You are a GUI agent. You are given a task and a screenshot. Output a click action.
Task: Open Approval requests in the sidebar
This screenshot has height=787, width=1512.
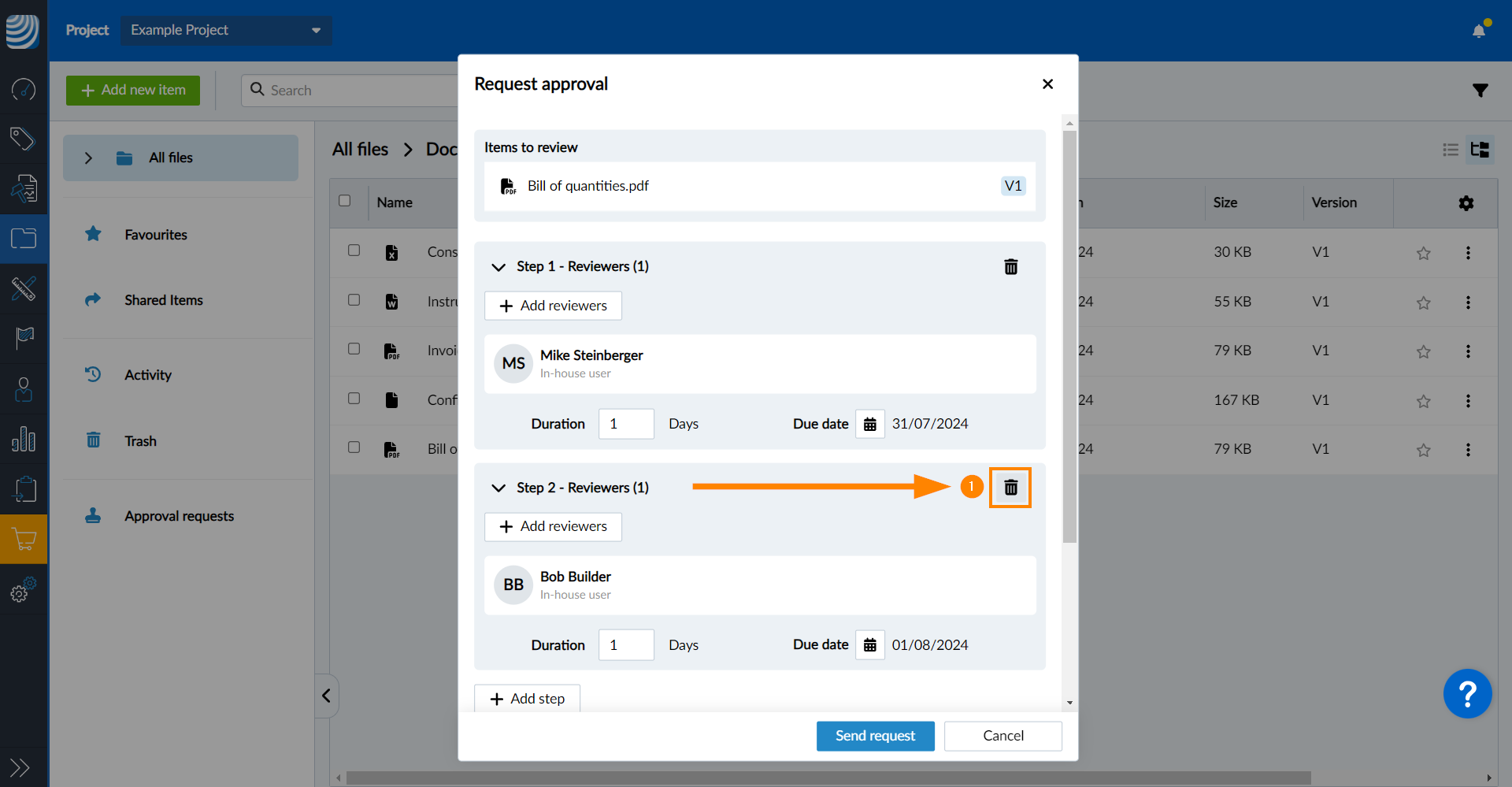[179, 516]
